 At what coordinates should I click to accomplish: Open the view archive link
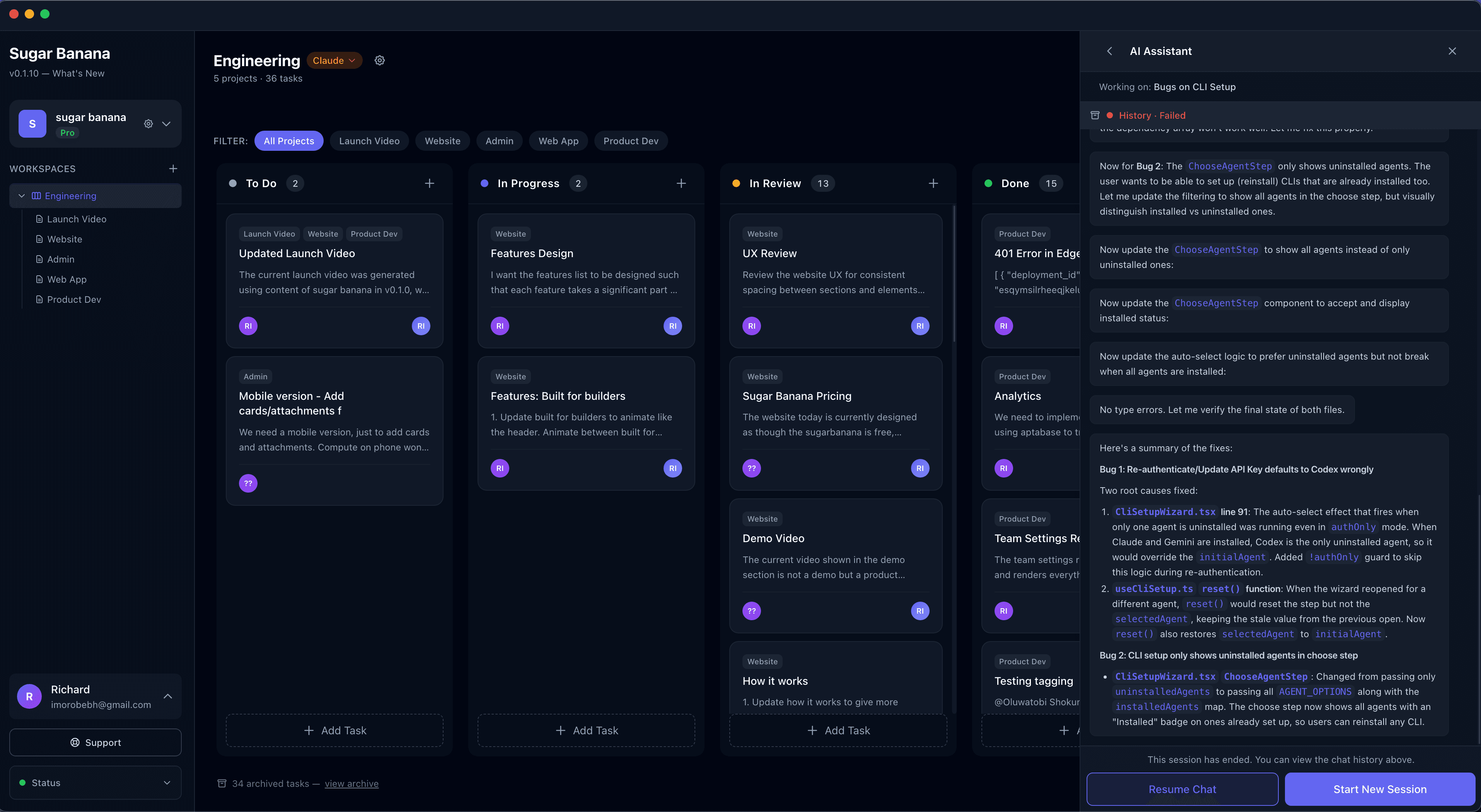point(351,784)
